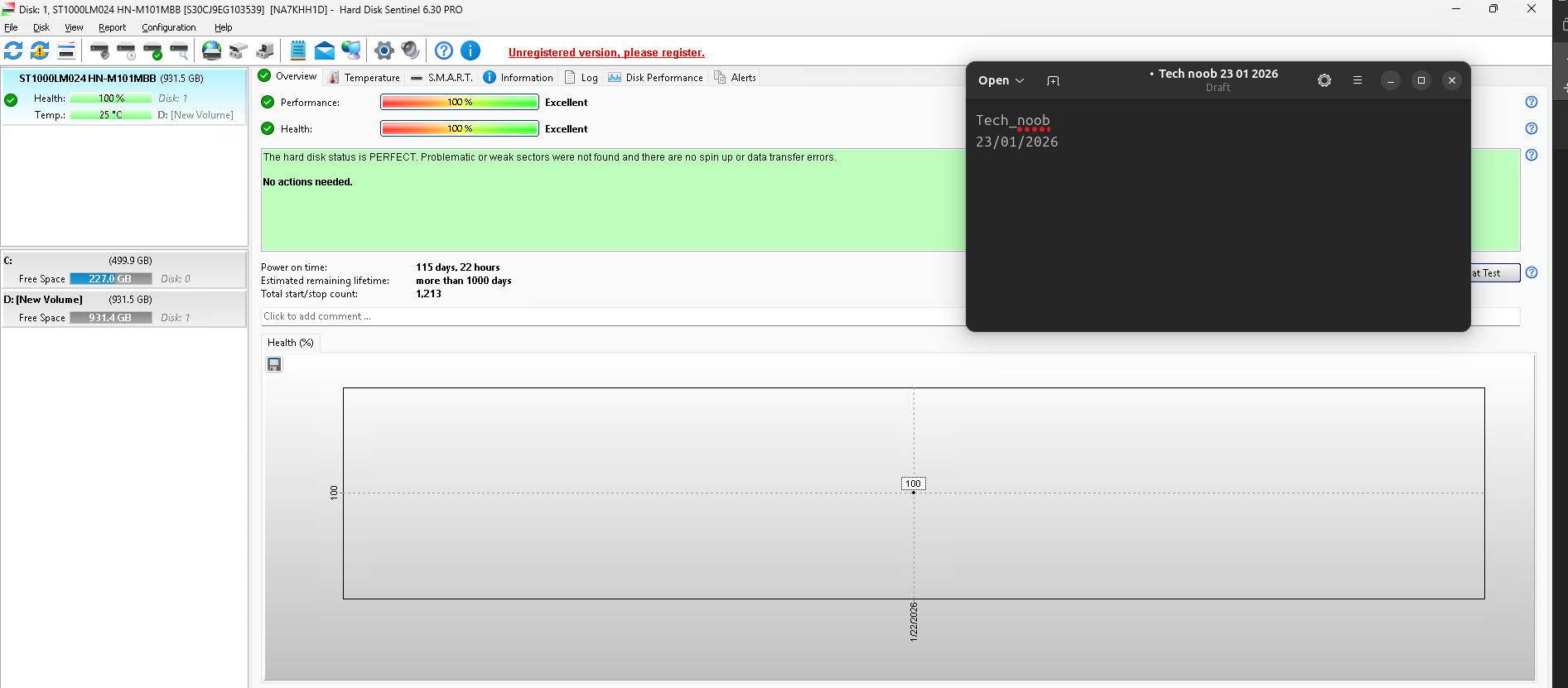This screenshot has width=1568, height=688.
Task: Open the hamburger menu in text editor
Action: click(1358, 80)
